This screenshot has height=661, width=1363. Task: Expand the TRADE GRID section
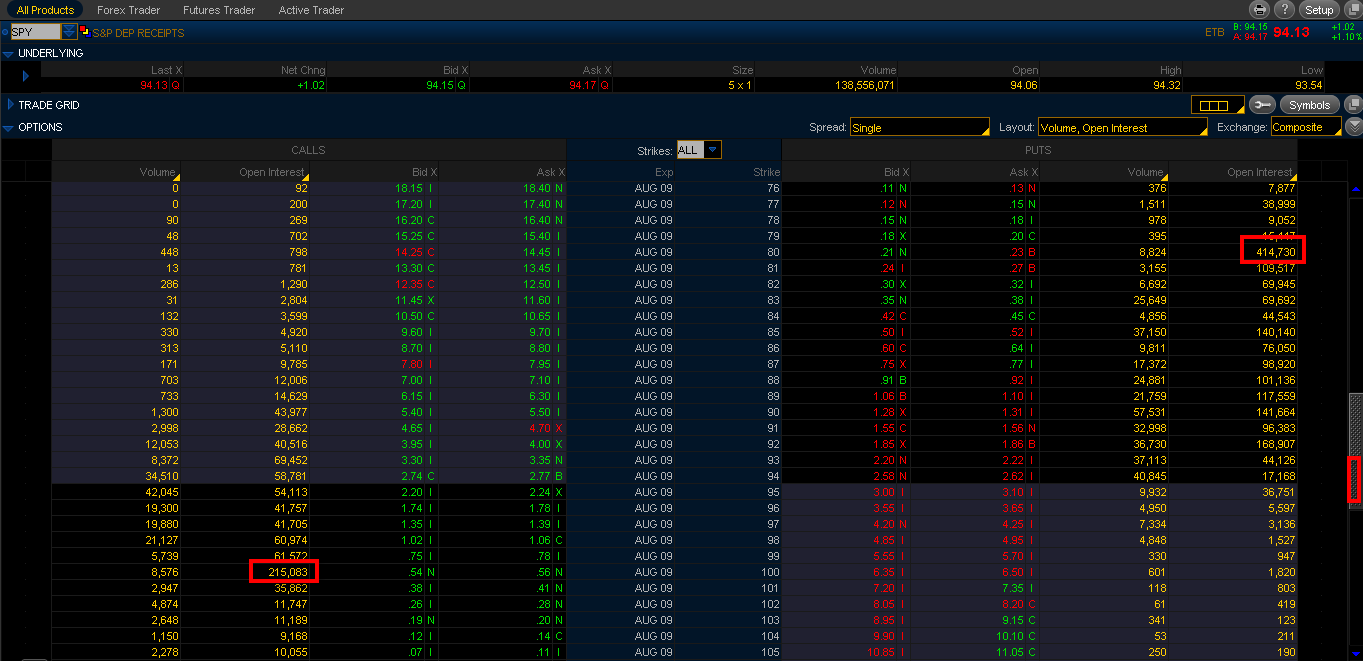click(9, 105)
